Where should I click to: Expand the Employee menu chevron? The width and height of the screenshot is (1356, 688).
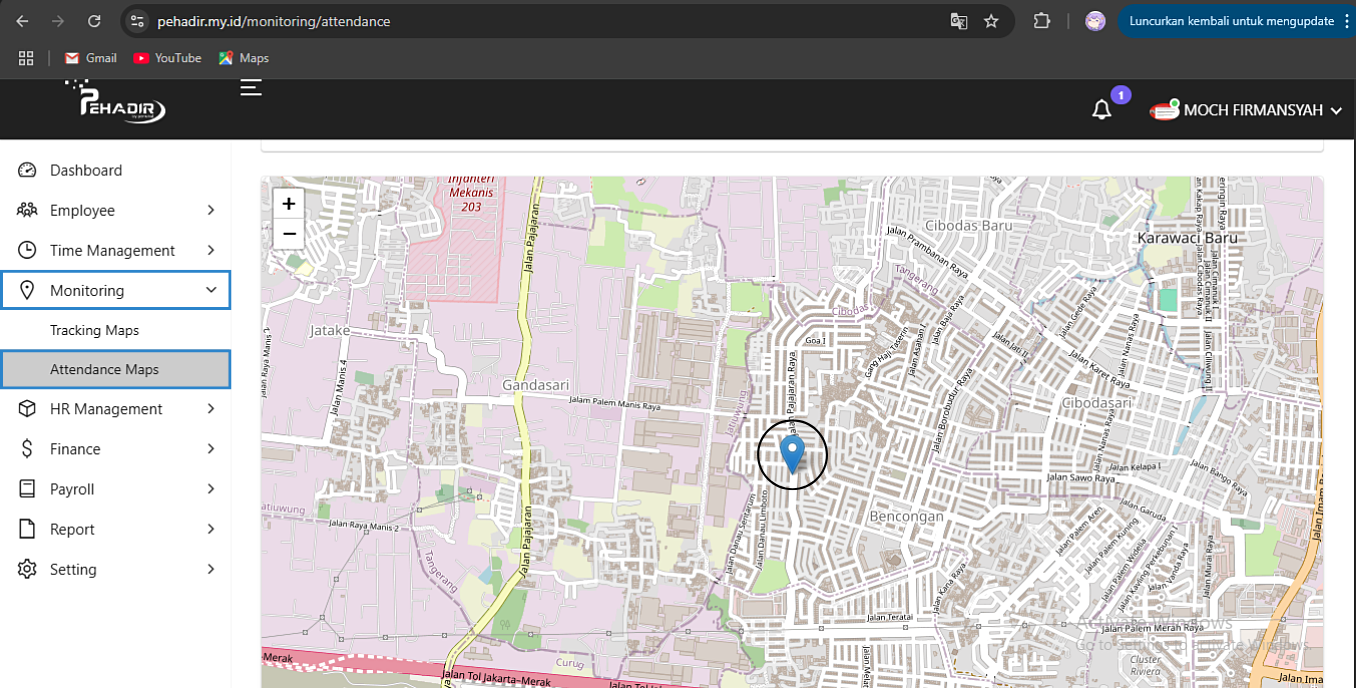[211, 210]
